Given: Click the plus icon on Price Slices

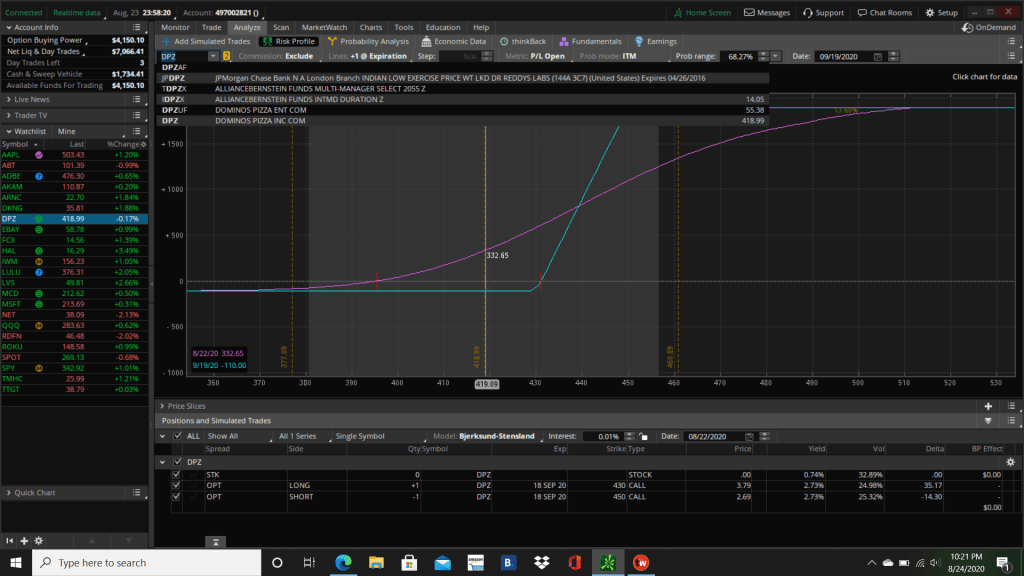Looking at the screenshot, I should 988,406.
